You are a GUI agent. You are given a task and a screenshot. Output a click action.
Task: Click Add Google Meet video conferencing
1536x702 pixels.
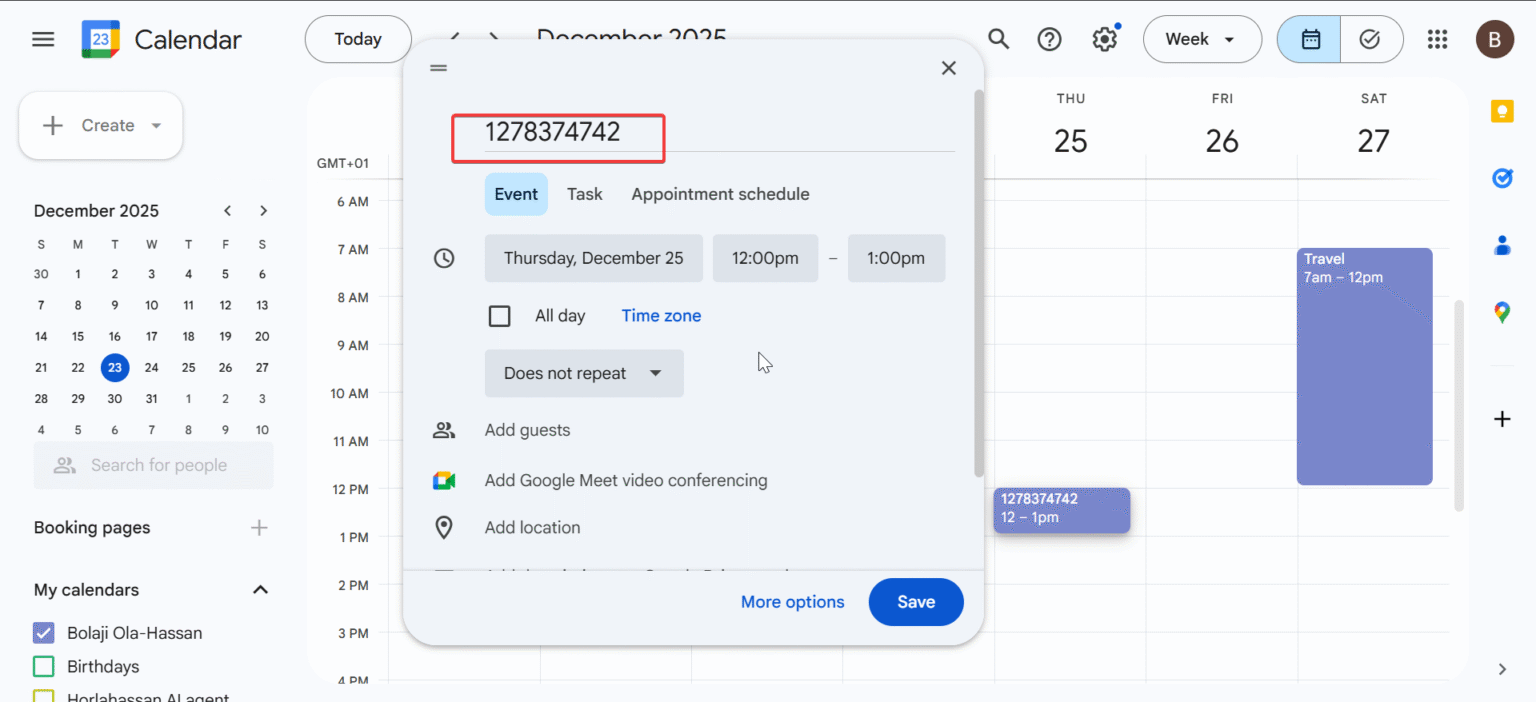click(x=626, y=481)
